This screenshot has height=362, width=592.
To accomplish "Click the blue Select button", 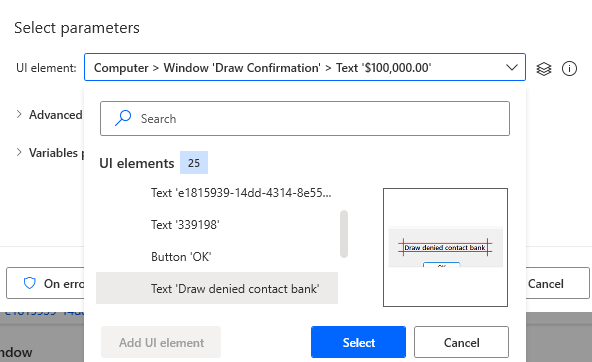I will 358,342.
